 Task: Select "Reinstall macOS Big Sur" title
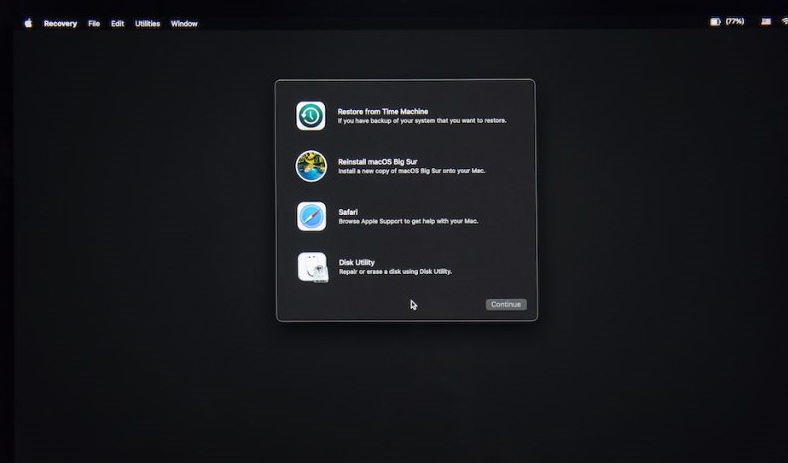[378, 162]
